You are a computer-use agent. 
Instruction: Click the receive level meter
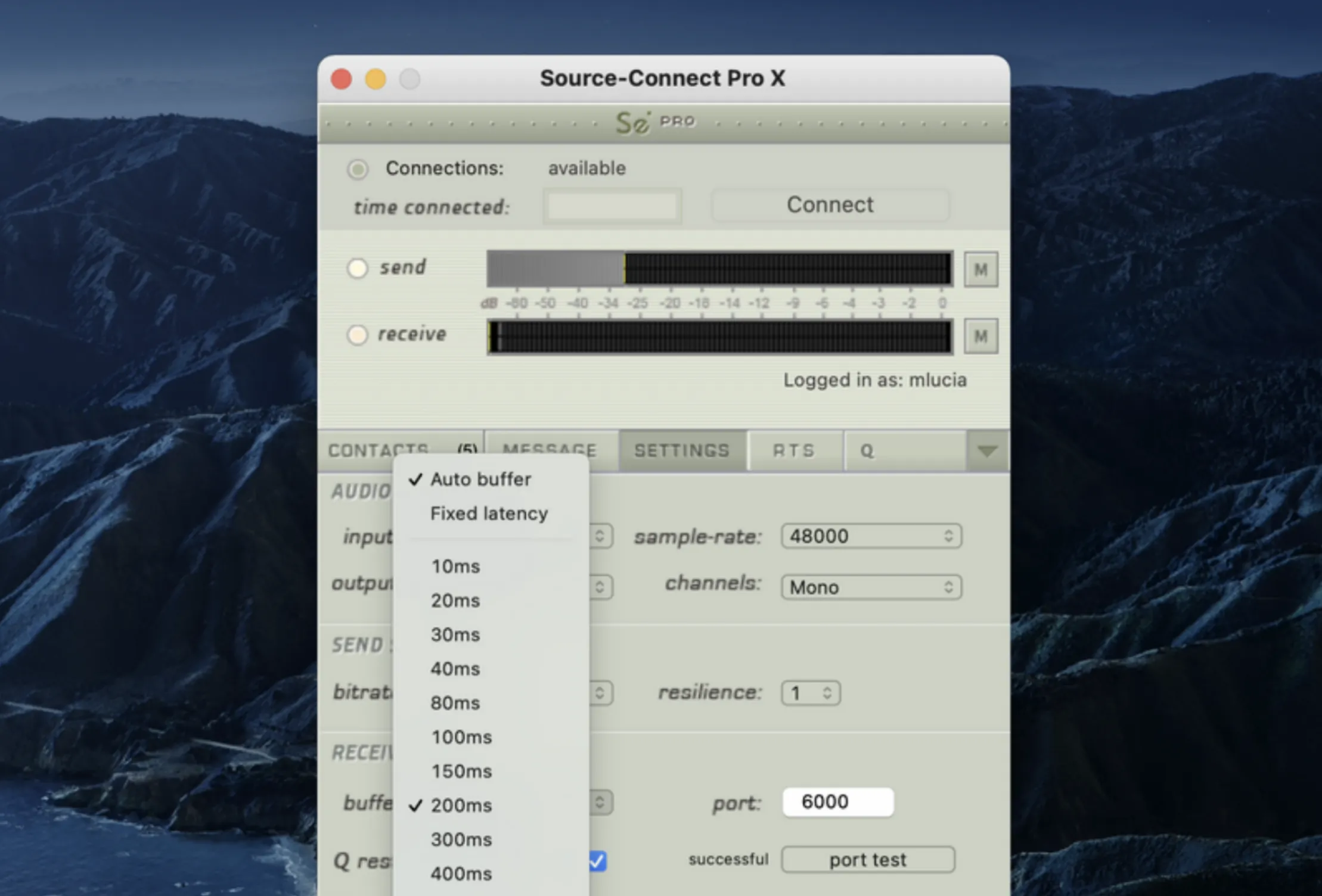(719, 337)
